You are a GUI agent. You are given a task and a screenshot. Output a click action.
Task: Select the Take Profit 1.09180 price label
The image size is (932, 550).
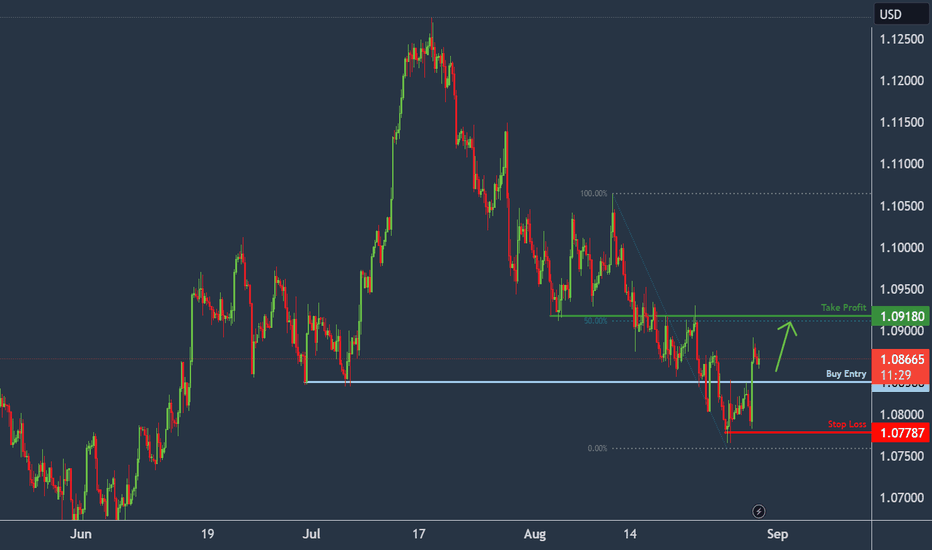(x=901, y=316)
